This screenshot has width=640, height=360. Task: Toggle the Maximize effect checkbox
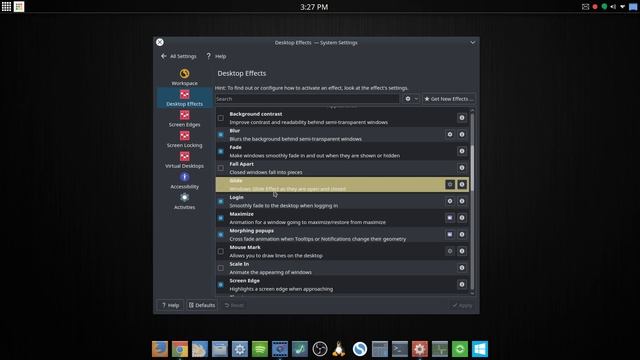point(221,218)
